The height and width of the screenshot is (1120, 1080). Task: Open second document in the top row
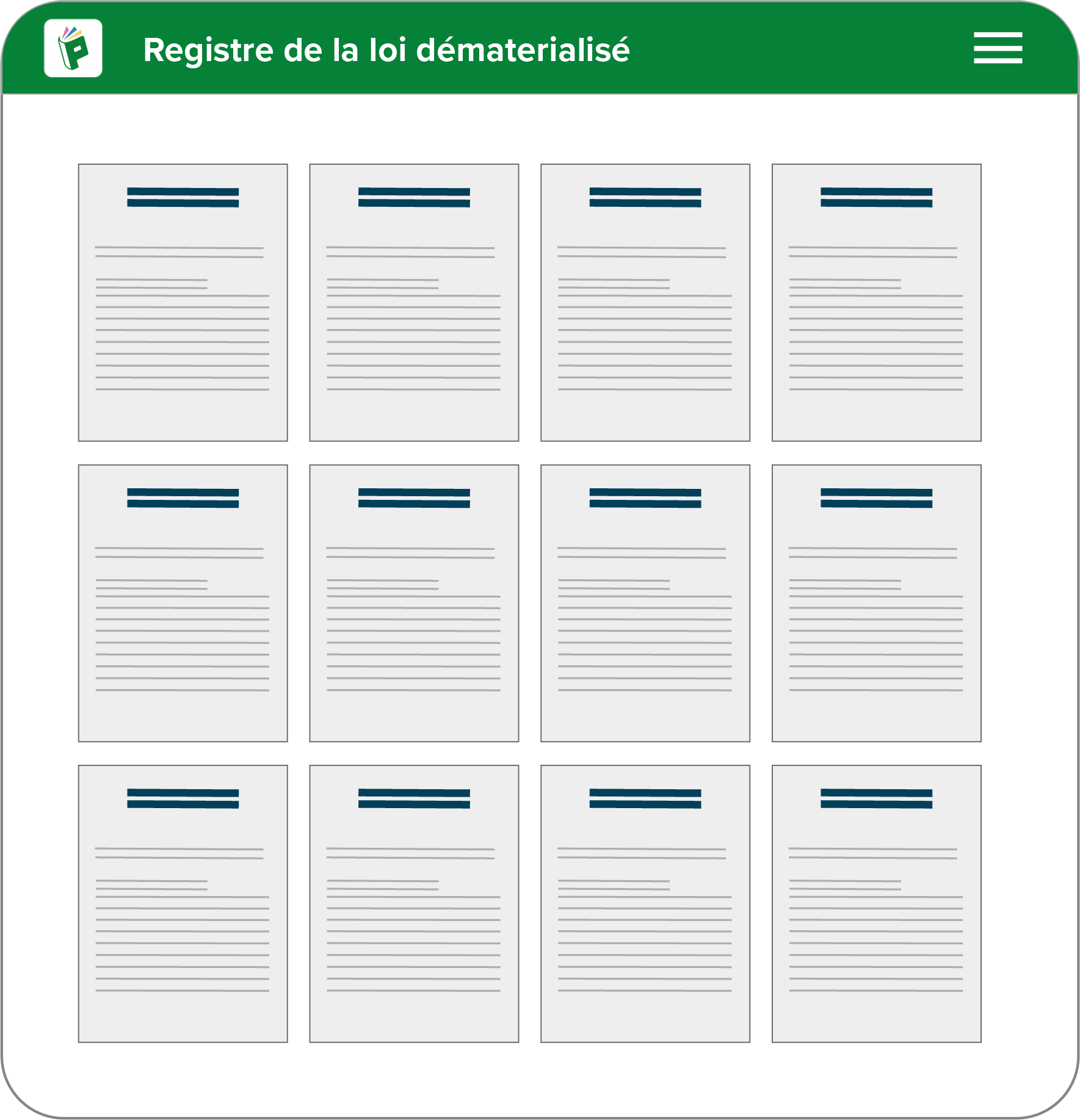[x=414, y=302]
